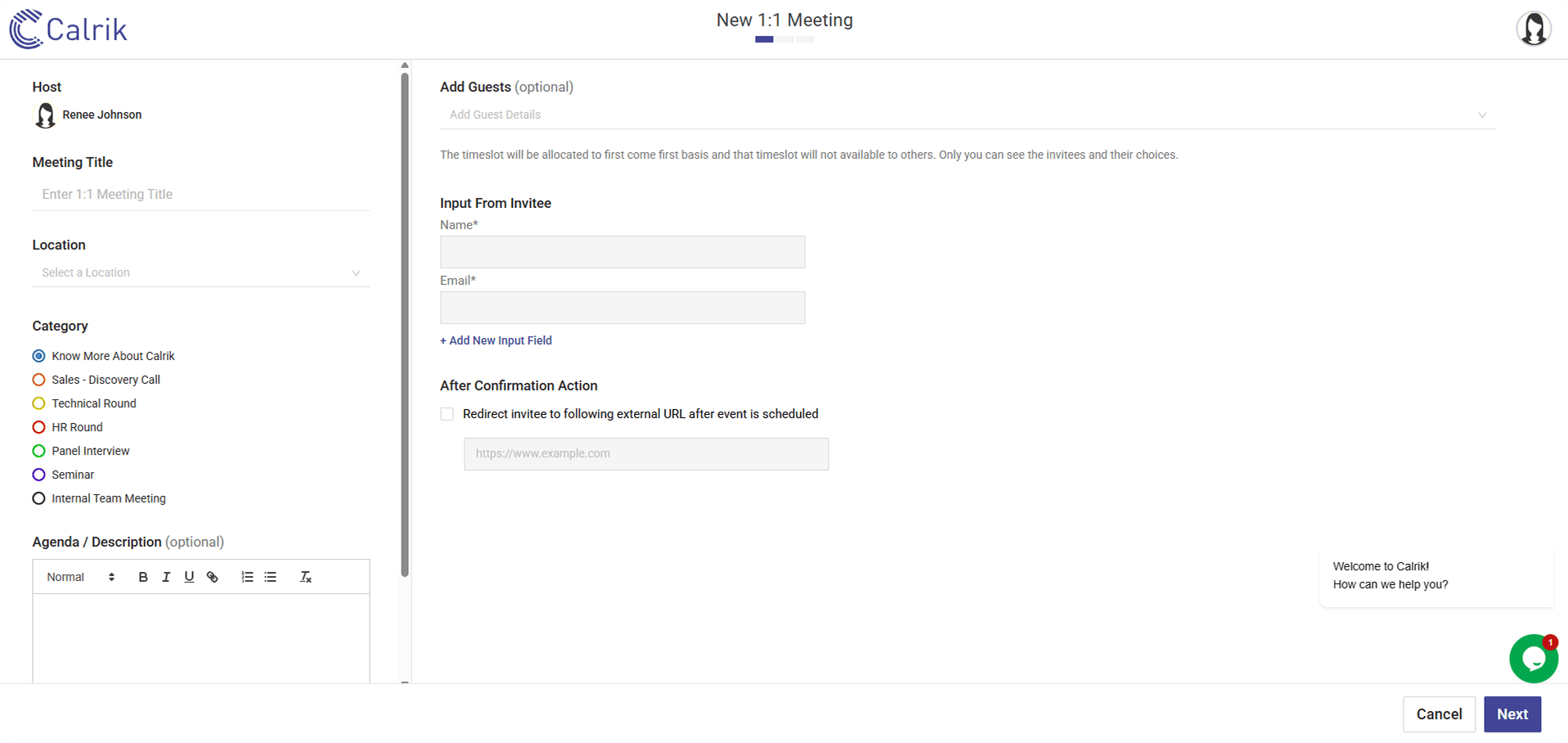Screen dimensions: 1568x743
Task: Open the profile avatar in top right
Action: [x=1534, y=29]
